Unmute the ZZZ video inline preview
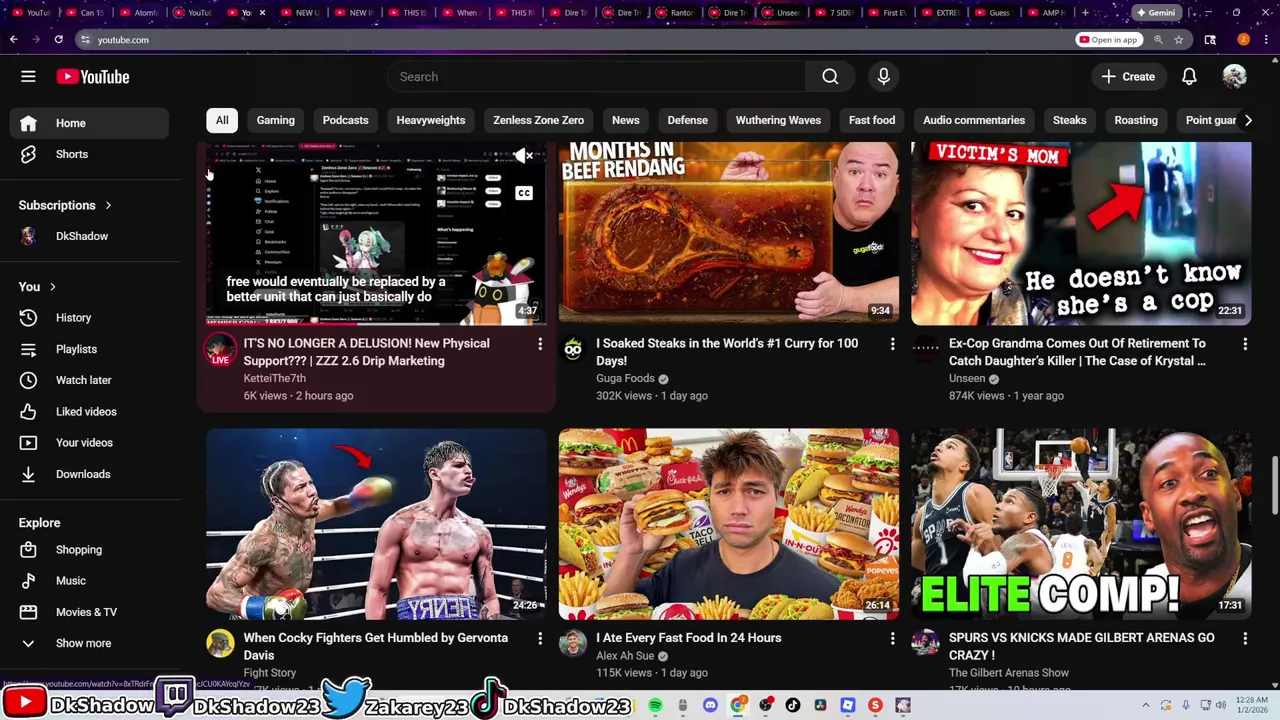 pos(523,156)
